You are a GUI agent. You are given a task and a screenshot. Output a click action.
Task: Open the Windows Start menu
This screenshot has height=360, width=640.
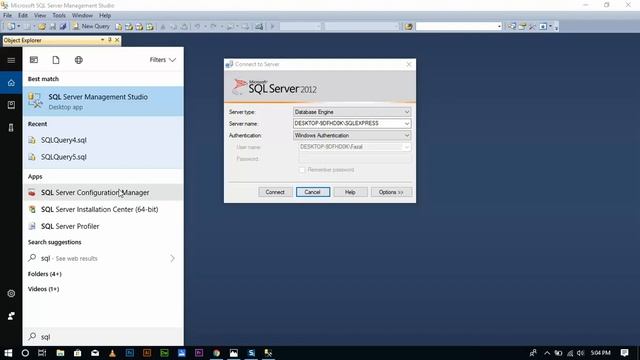[x=8, y=353]
